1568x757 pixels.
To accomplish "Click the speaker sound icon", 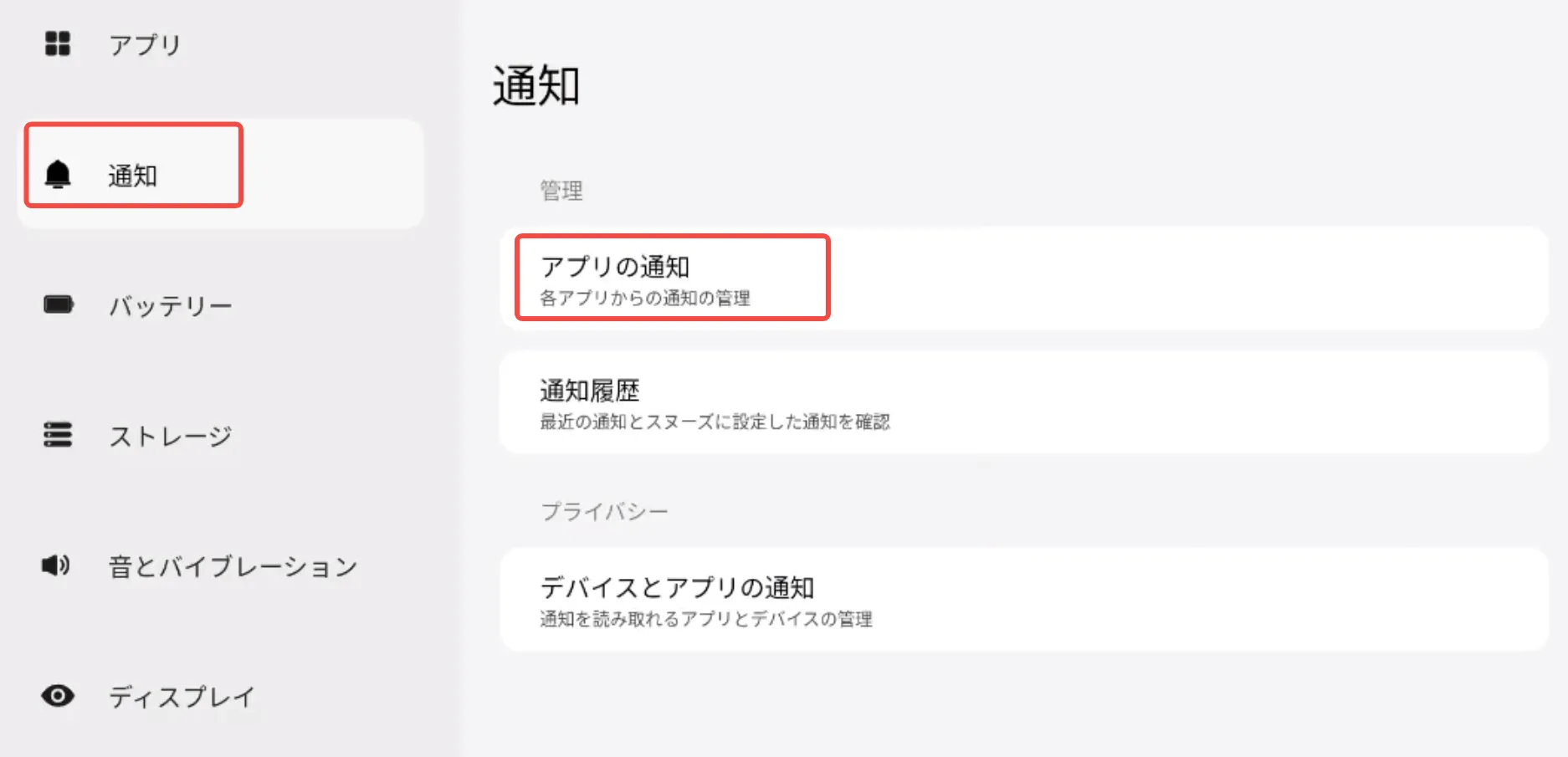I will point(56,565).
